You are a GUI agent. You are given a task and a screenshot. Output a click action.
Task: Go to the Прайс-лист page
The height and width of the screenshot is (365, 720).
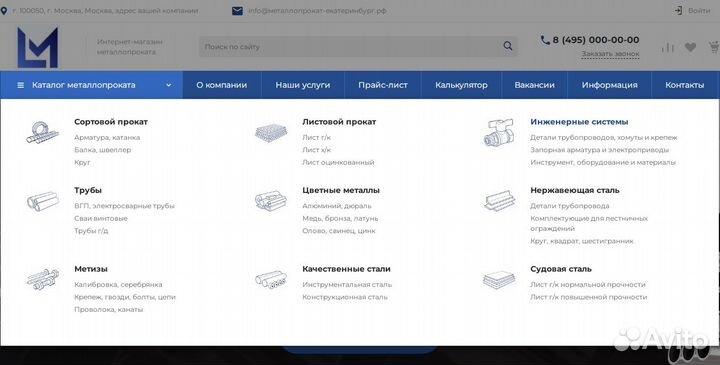pyautogui.click(x=383, y=85)
